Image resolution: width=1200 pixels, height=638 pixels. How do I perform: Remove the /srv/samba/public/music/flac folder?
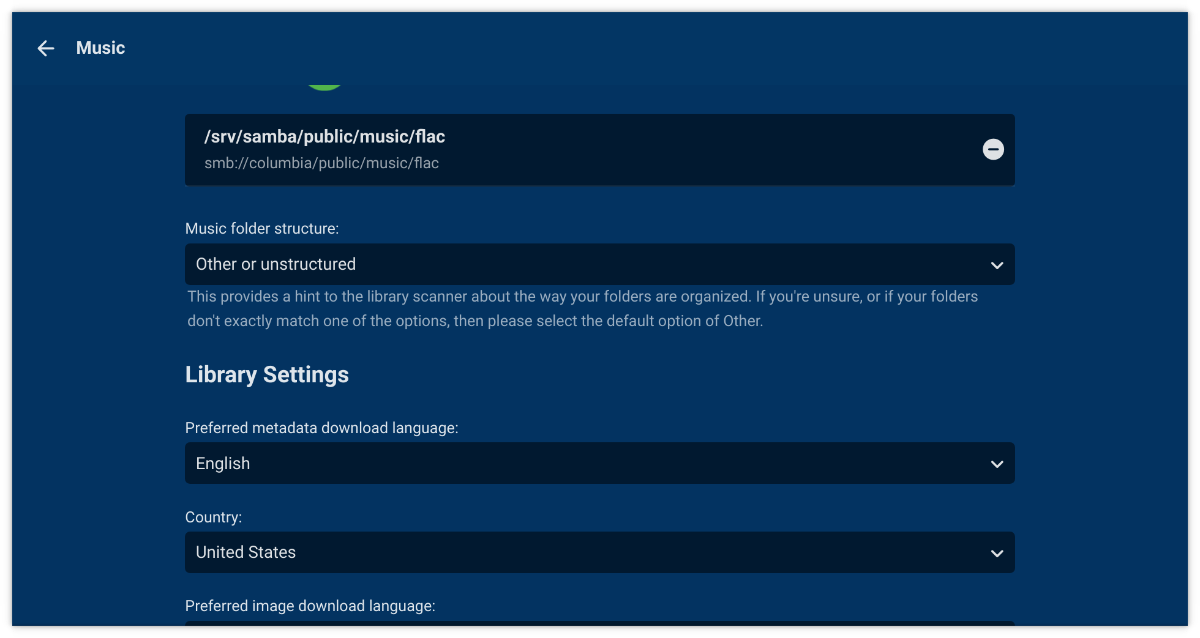pyautogui.click(x=993, y=149)
